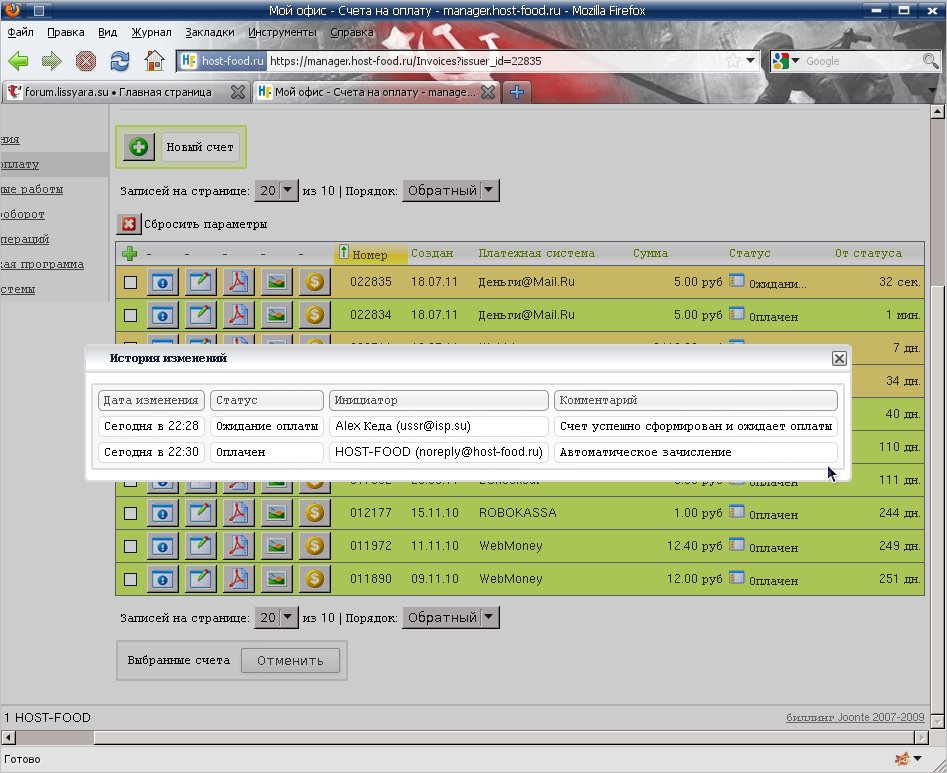Open top records-per-page dropdown showing 20
This screenshot has width=947, height=773.
[x=277, y=191]
